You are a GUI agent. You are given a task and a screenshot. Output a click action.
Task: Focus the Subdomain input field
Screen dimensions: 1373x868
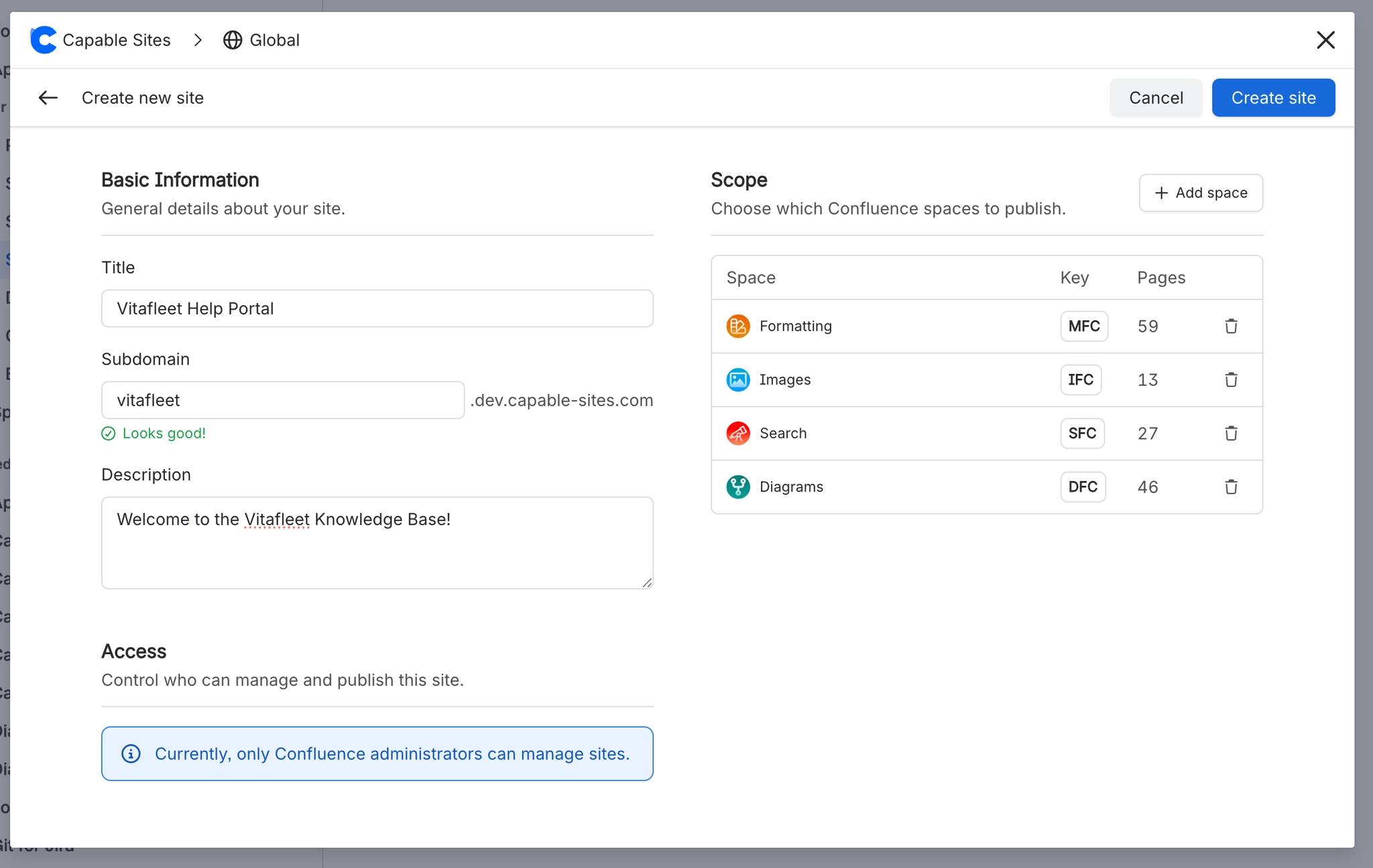pos(283,400)
